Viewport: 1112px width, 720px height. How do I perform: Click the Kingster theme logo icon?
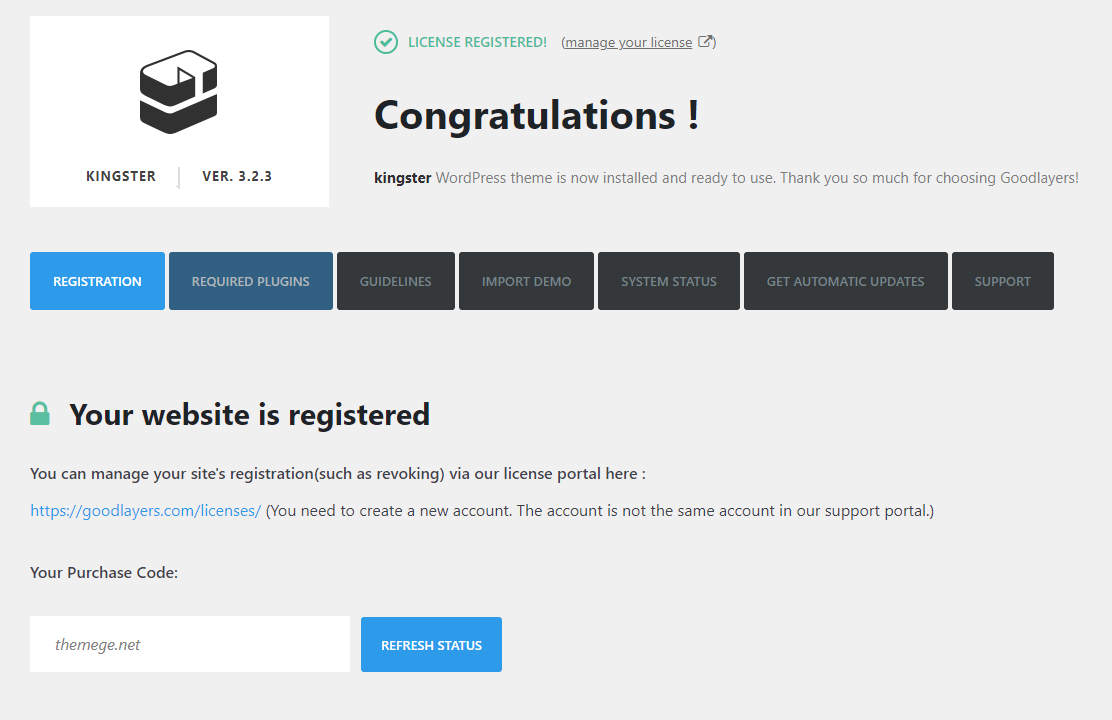click(x=178, y=92)
